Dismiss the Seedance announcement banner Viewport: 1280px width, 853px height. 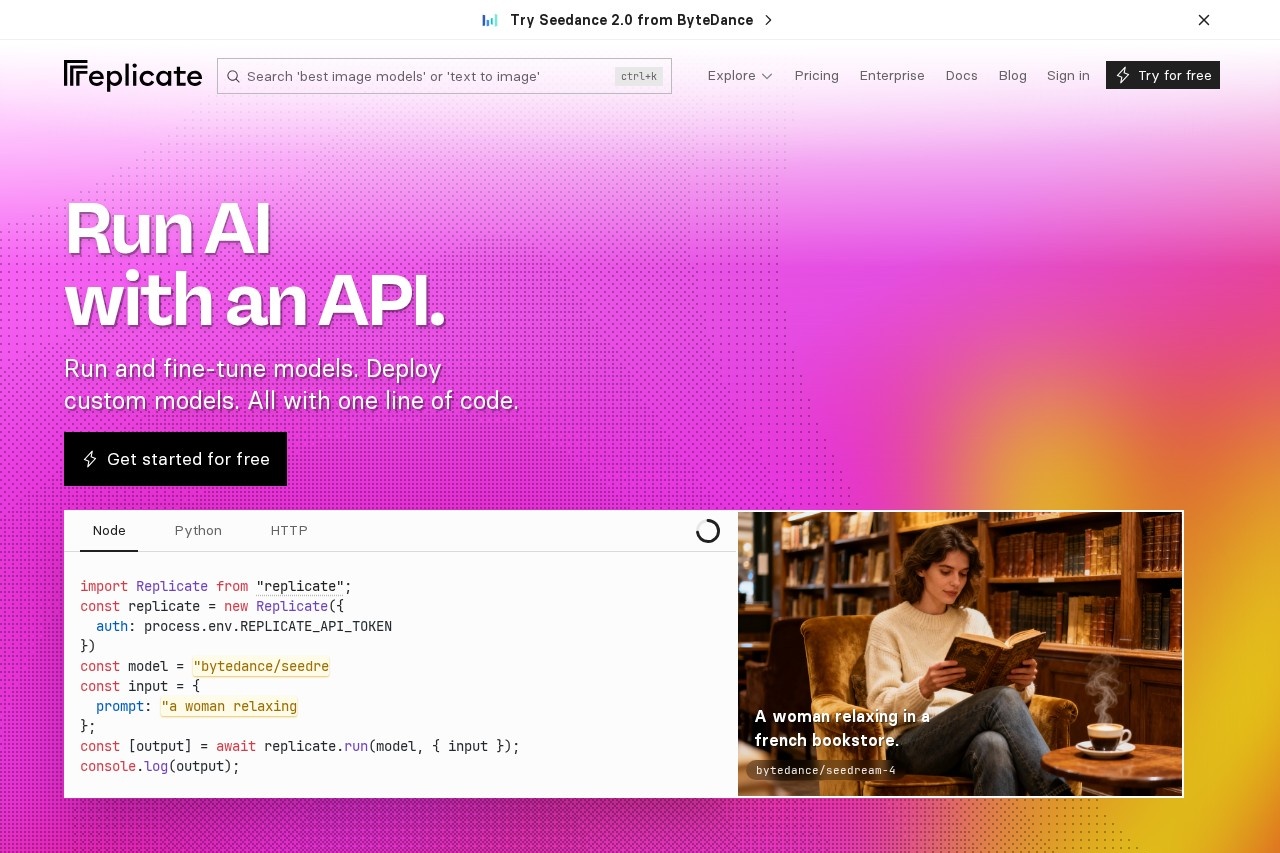1204,20
